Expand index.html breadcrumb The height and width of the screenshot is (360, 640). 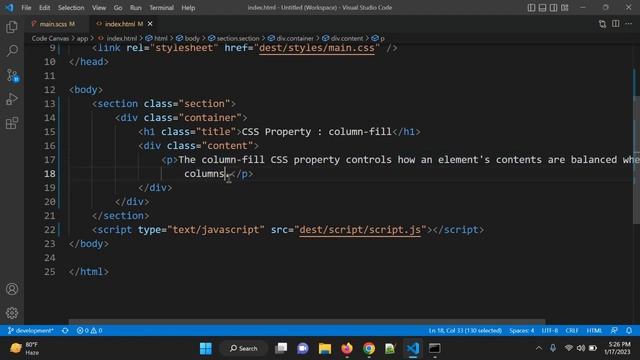(x=118, y=38)
